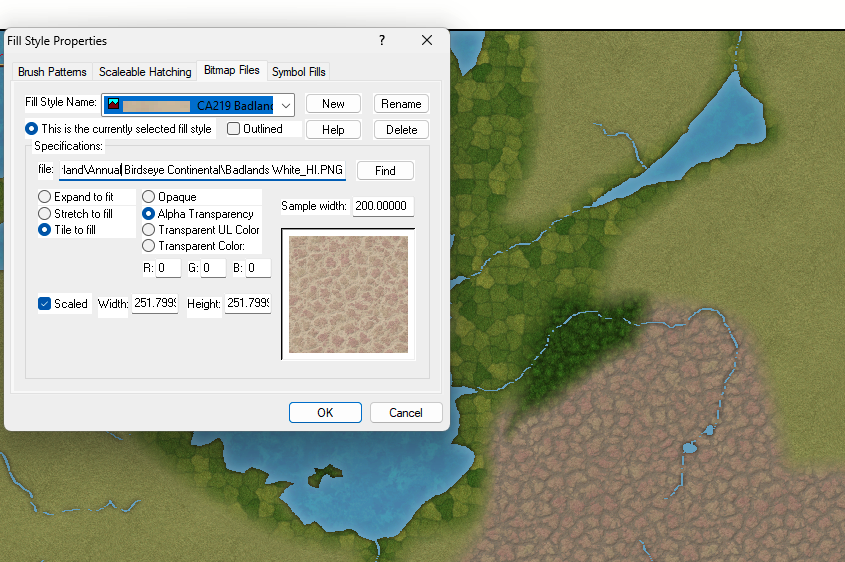Enable the Outlined checkbox
The height and width of the screenshot is (562, 845).
pos(234,129)
